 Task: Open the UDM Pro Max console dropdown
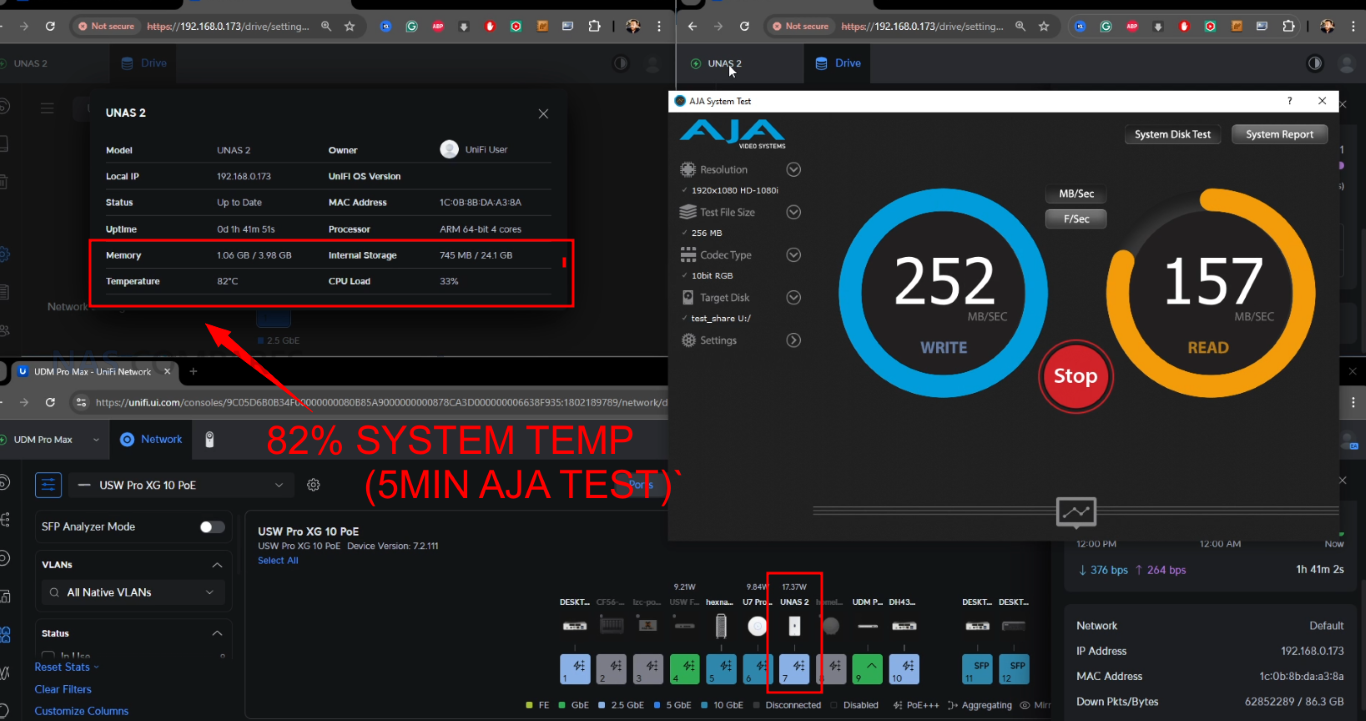pyautogui.click(x=55, y=439)
